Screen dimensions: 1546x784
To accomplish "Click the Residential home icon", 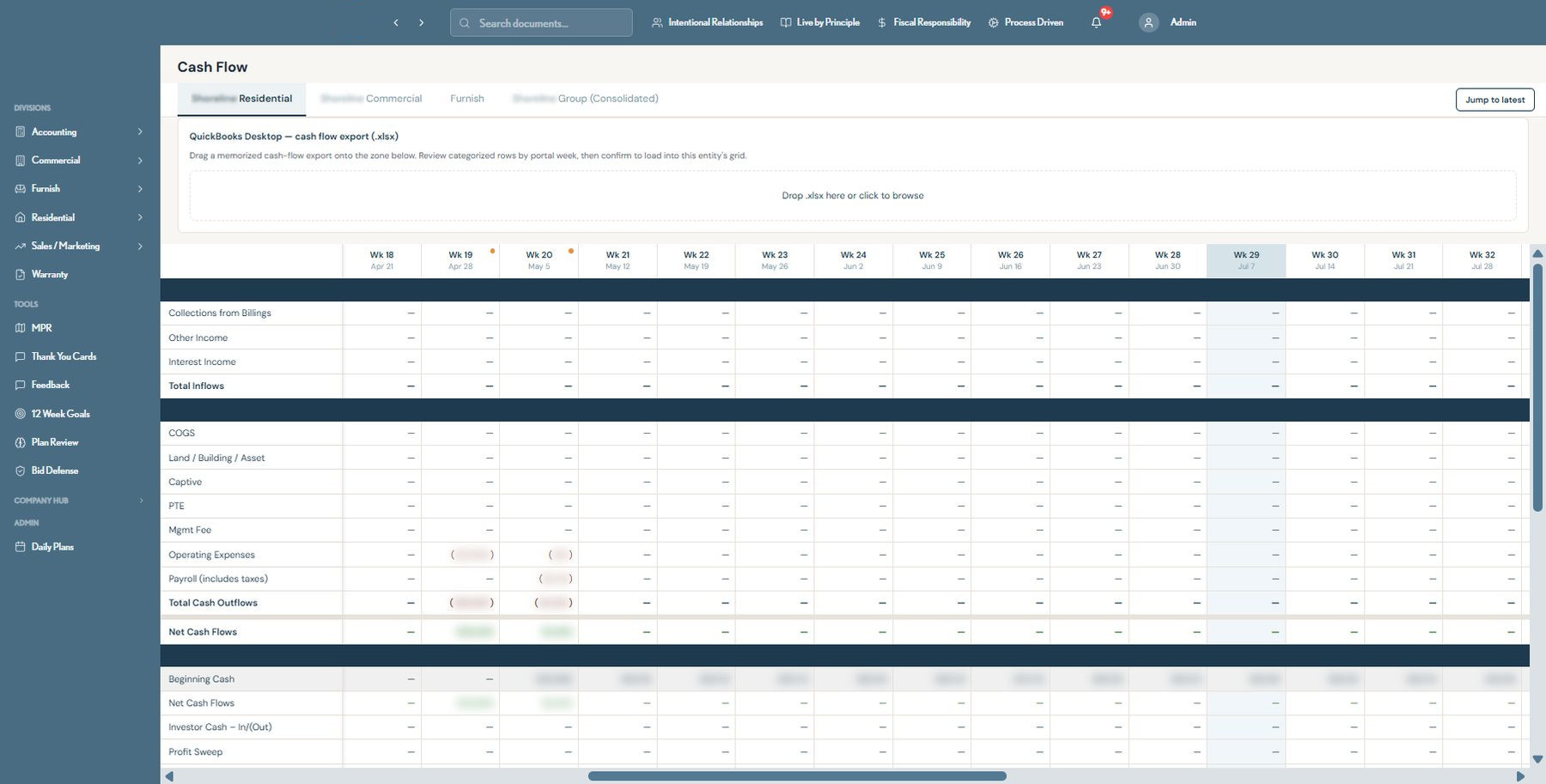I will coord(21,217).
